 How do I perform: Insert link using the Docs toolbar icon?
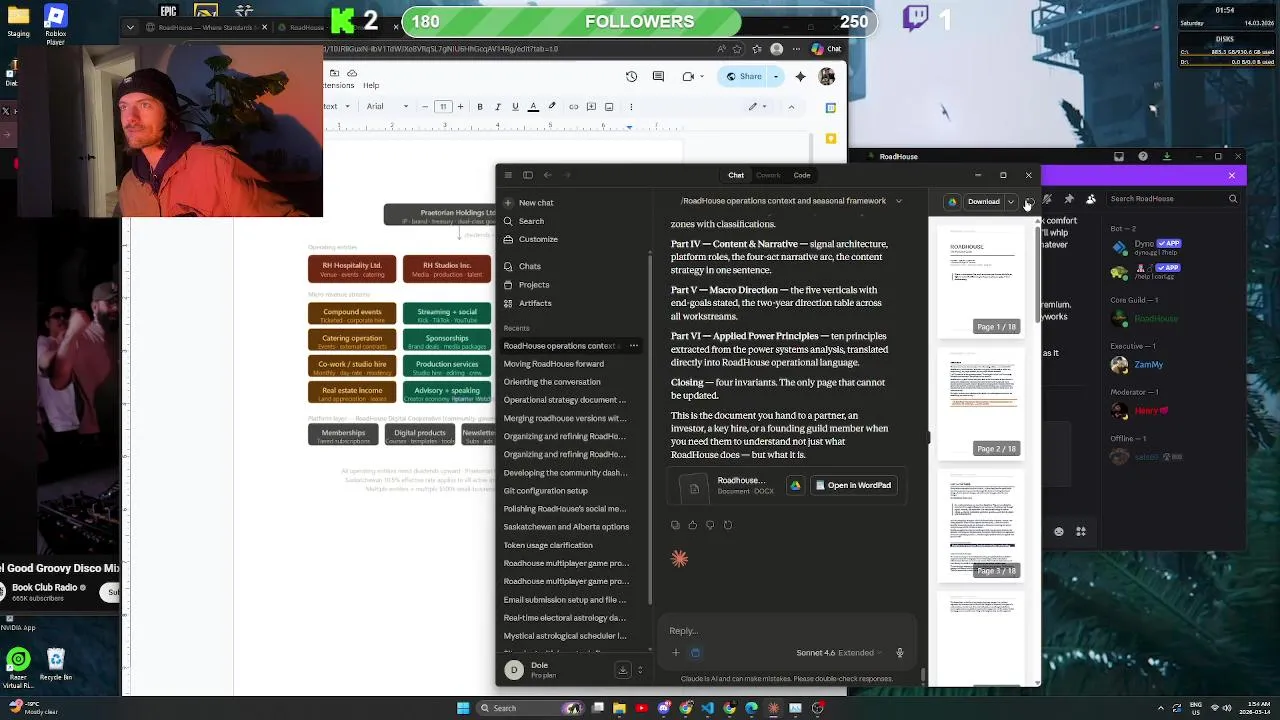(x=573, y=107)
